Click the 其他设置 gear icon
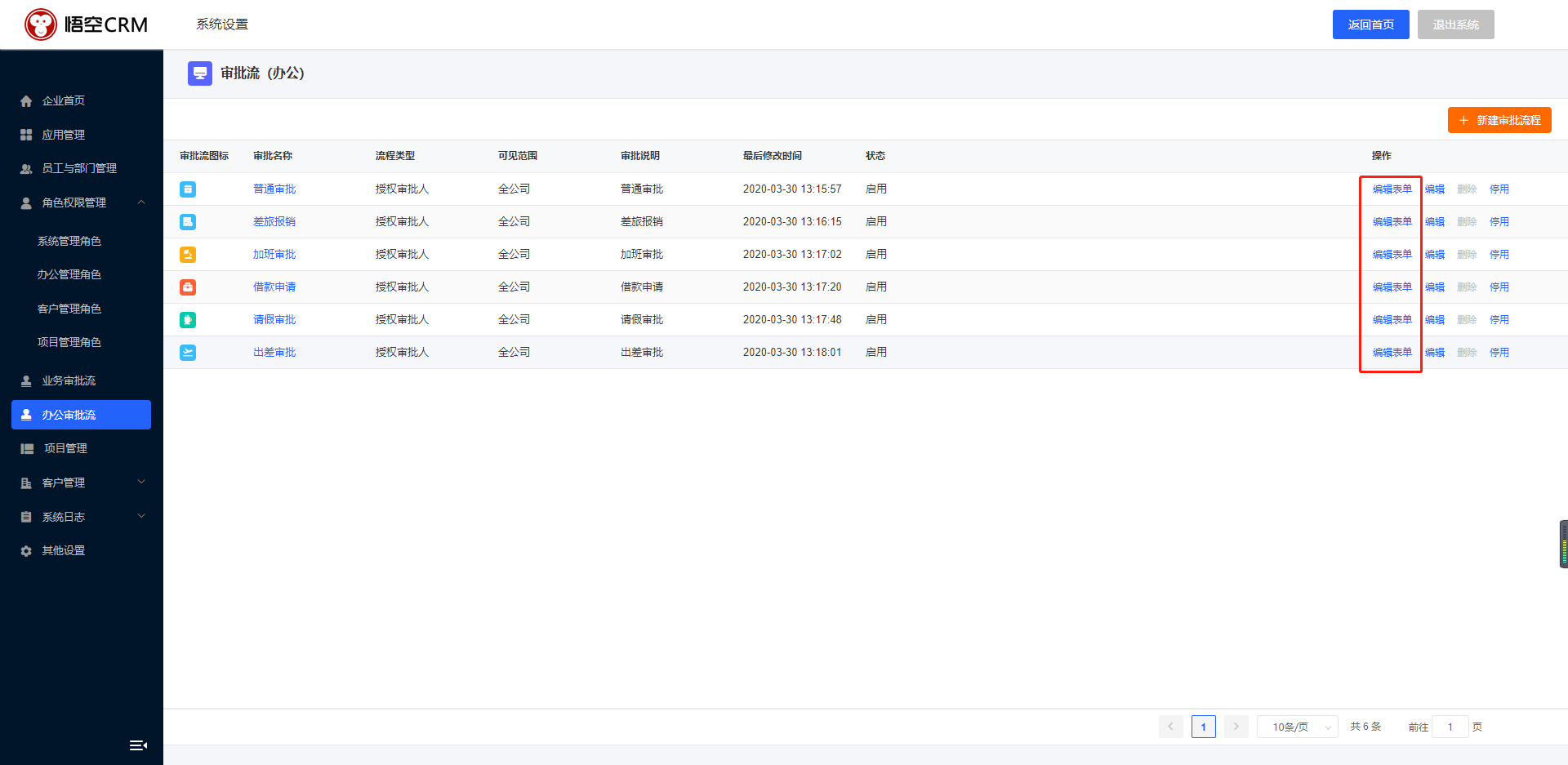Screen dimensions: 1568x765 click(26, 551)
